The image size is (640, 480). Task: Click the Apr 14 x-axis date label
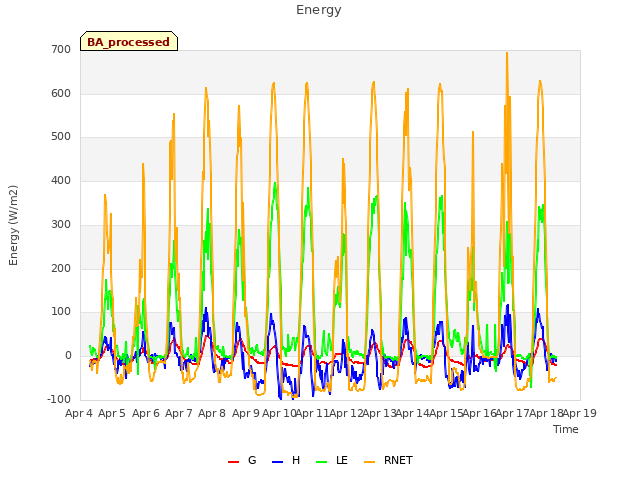pos(413,413)
